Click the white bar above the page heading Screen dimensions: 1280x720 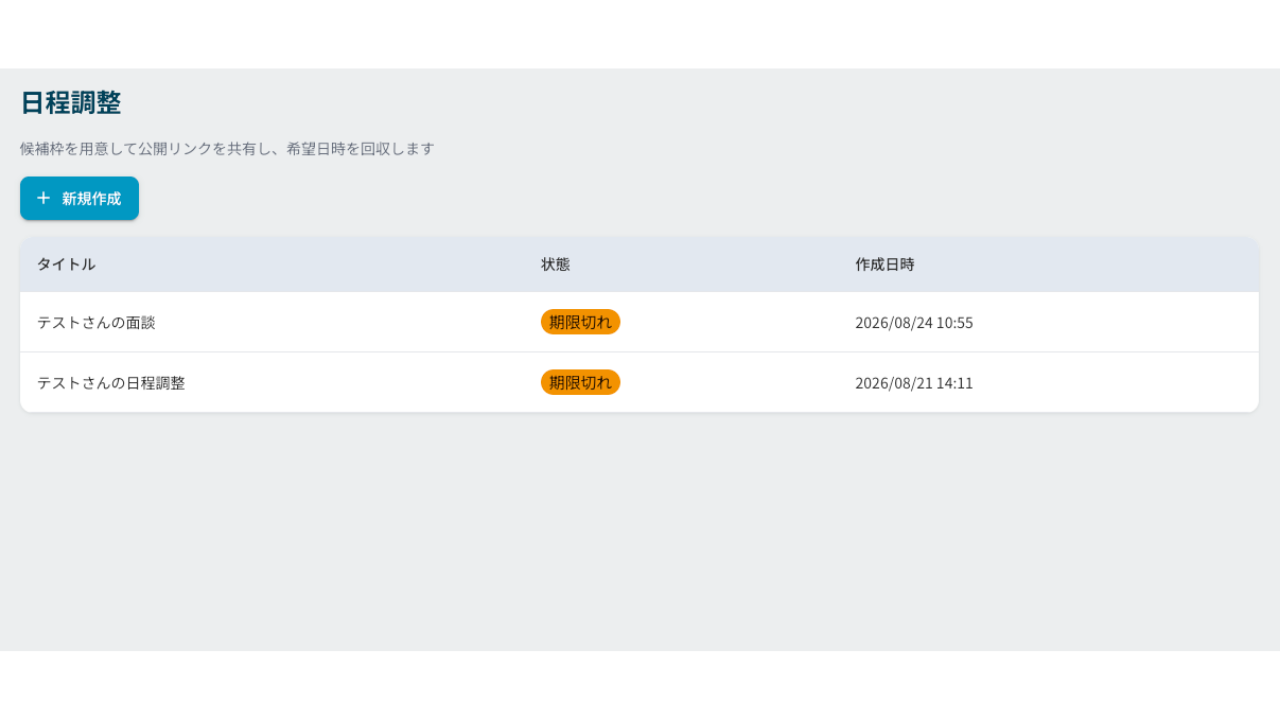coord(640,34)
